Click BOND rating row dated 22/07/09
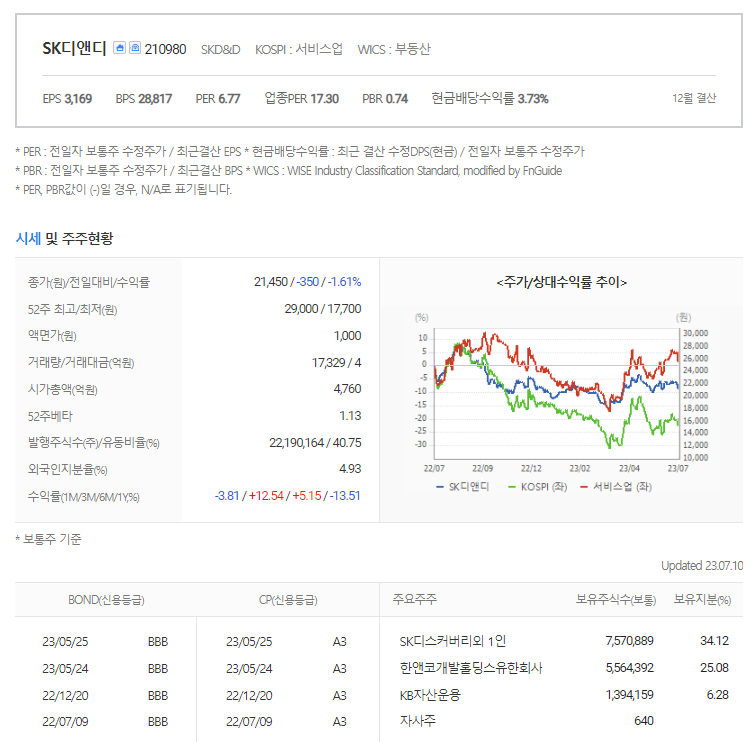Screen dimensions: 749x742 [x=105, y=721]
